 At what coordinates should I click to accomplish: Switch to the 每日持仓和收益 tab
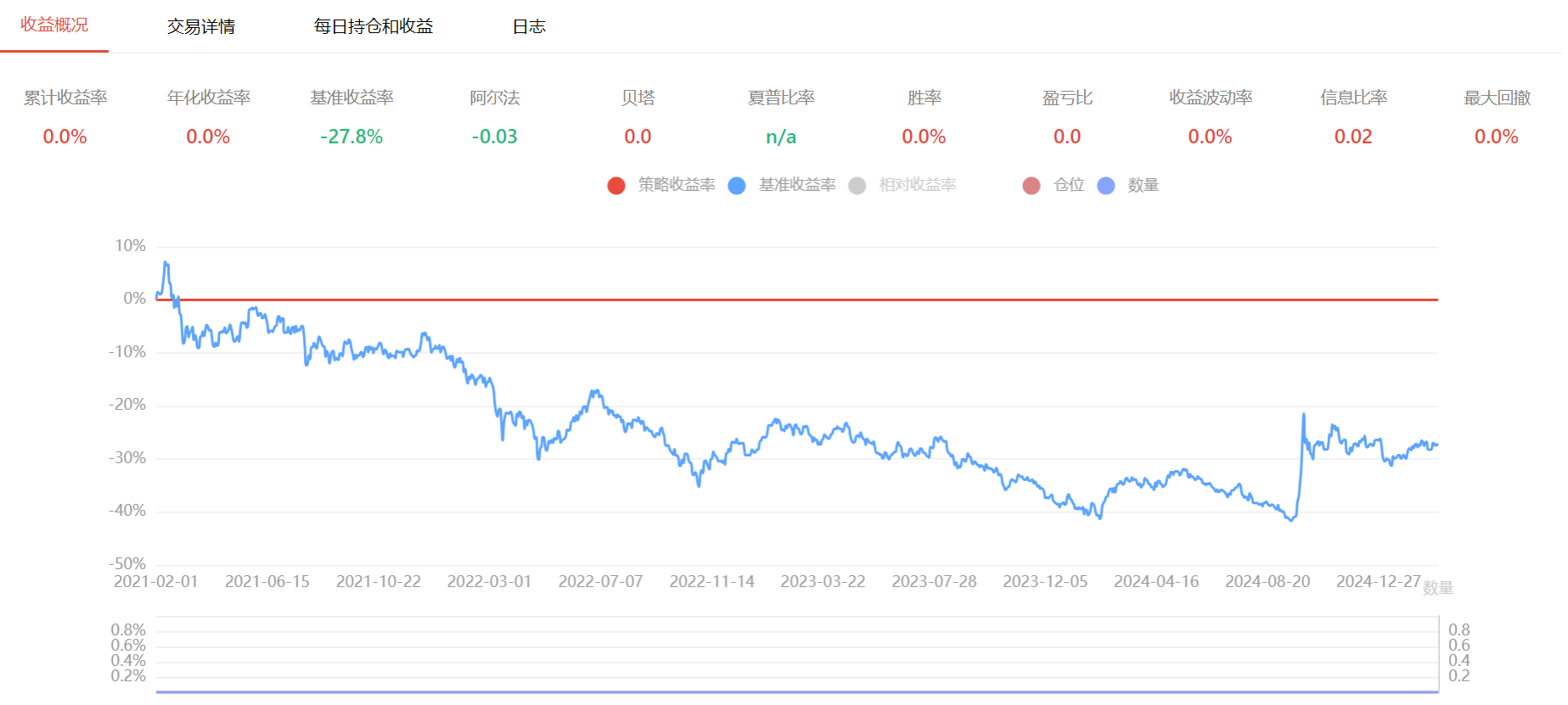click(374, 26)
